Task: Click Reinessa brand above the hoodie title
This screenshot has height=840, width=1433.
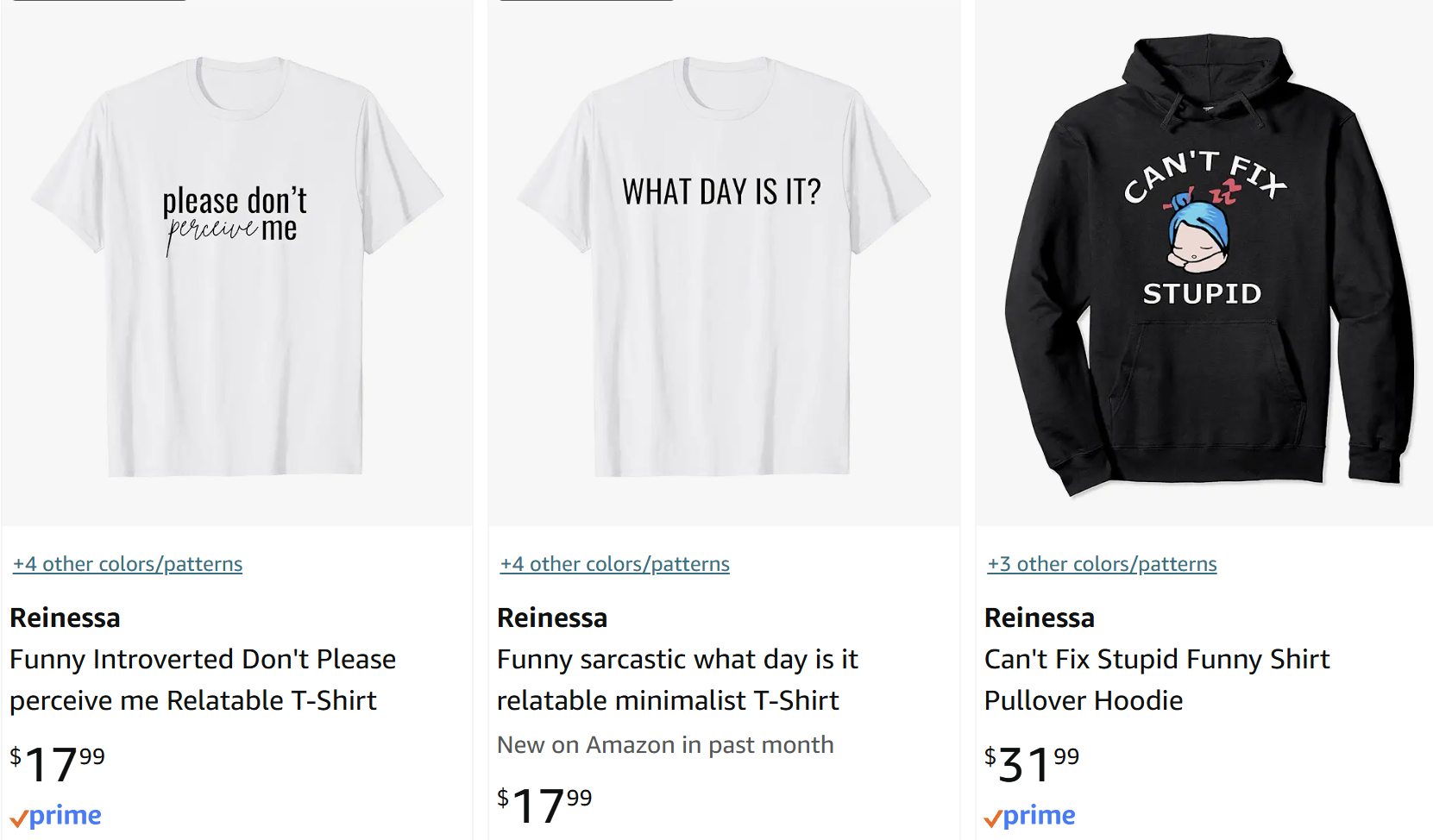Action: point(1039,618)
